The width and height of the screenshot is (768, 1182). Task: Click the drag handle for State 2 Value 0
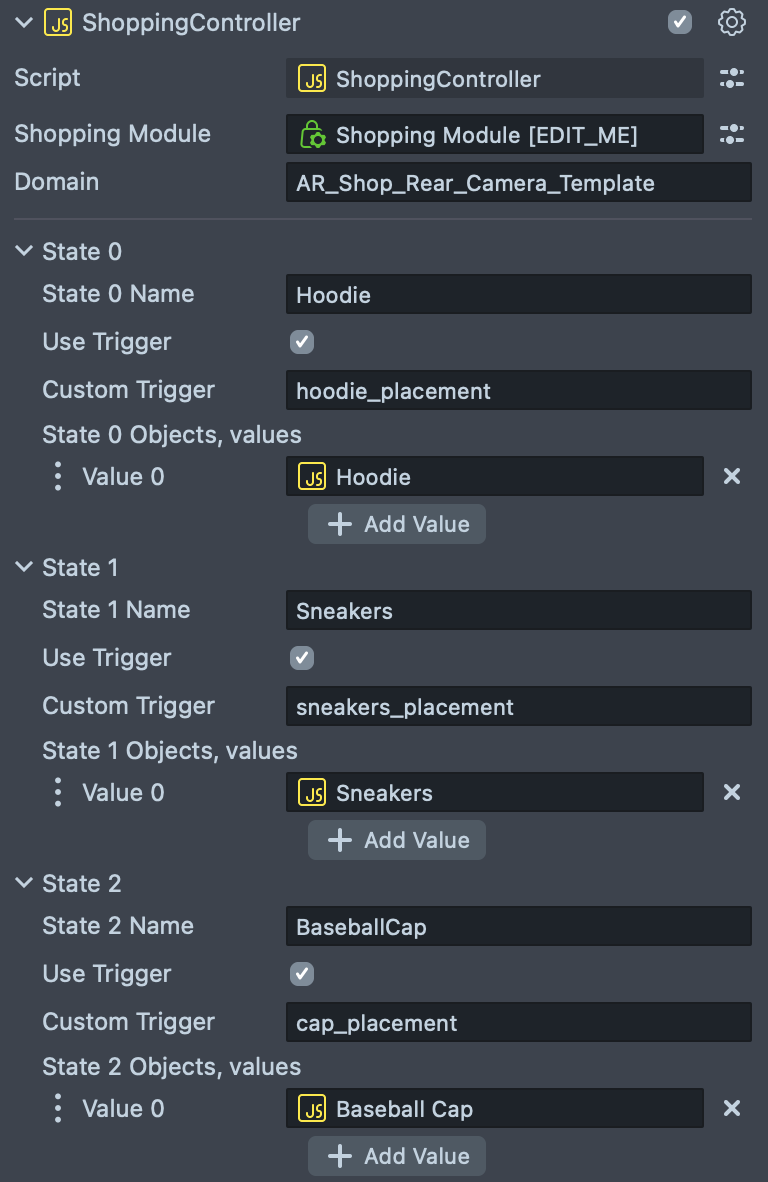tap(58, 1109)
